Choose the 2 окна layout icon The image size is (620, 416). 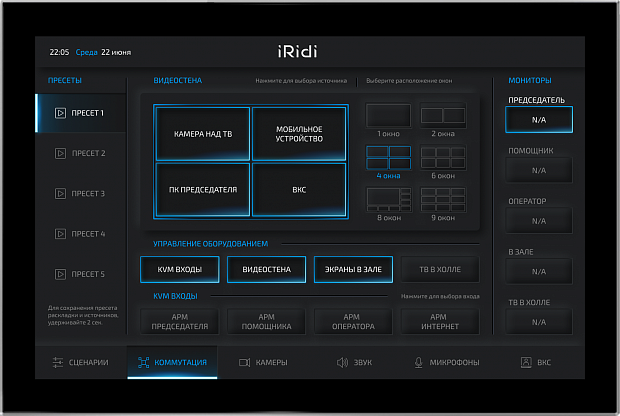442,116
